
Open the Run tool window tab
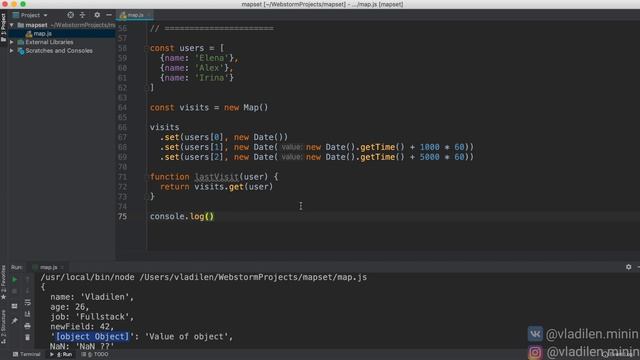pyautogui.click(x=61, y=354)
